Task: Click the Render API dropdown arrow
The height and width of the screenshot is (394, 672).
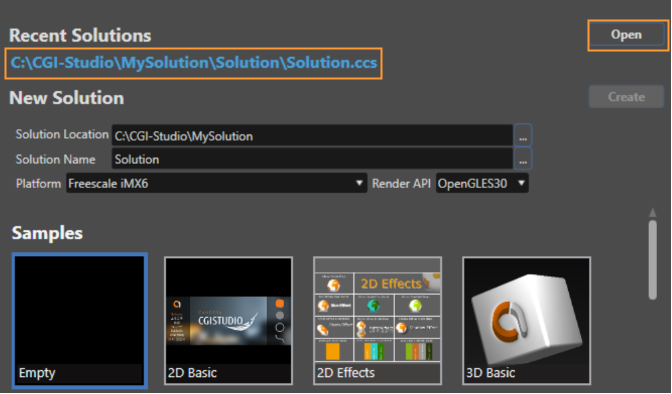Action: pos(521,183)
